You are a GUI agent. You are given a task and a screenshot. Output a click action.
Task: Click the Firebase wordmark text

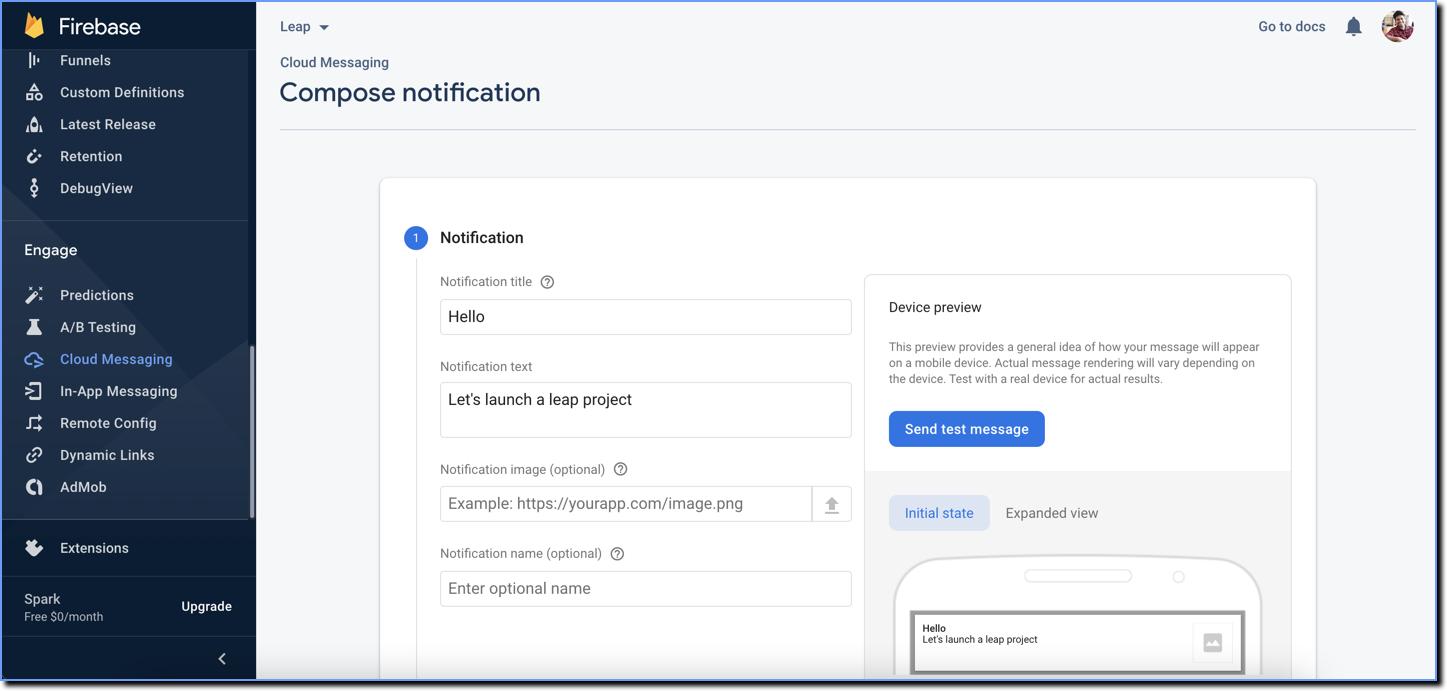pyautogui.click(x=100, y=26)
